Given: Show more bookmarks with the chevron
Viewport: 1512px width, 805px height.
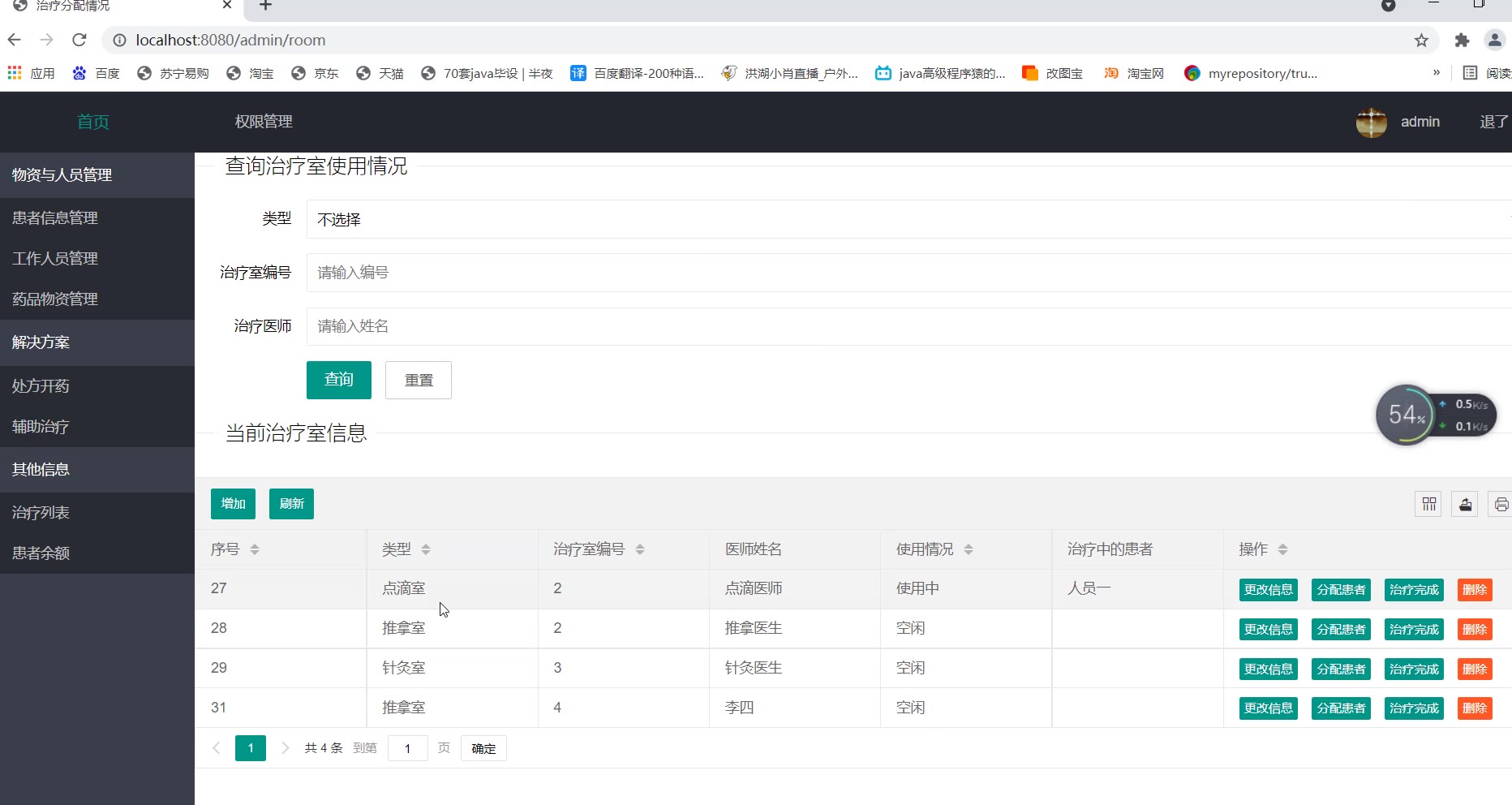Looking at the screenshot, I should pos(1436,73).
